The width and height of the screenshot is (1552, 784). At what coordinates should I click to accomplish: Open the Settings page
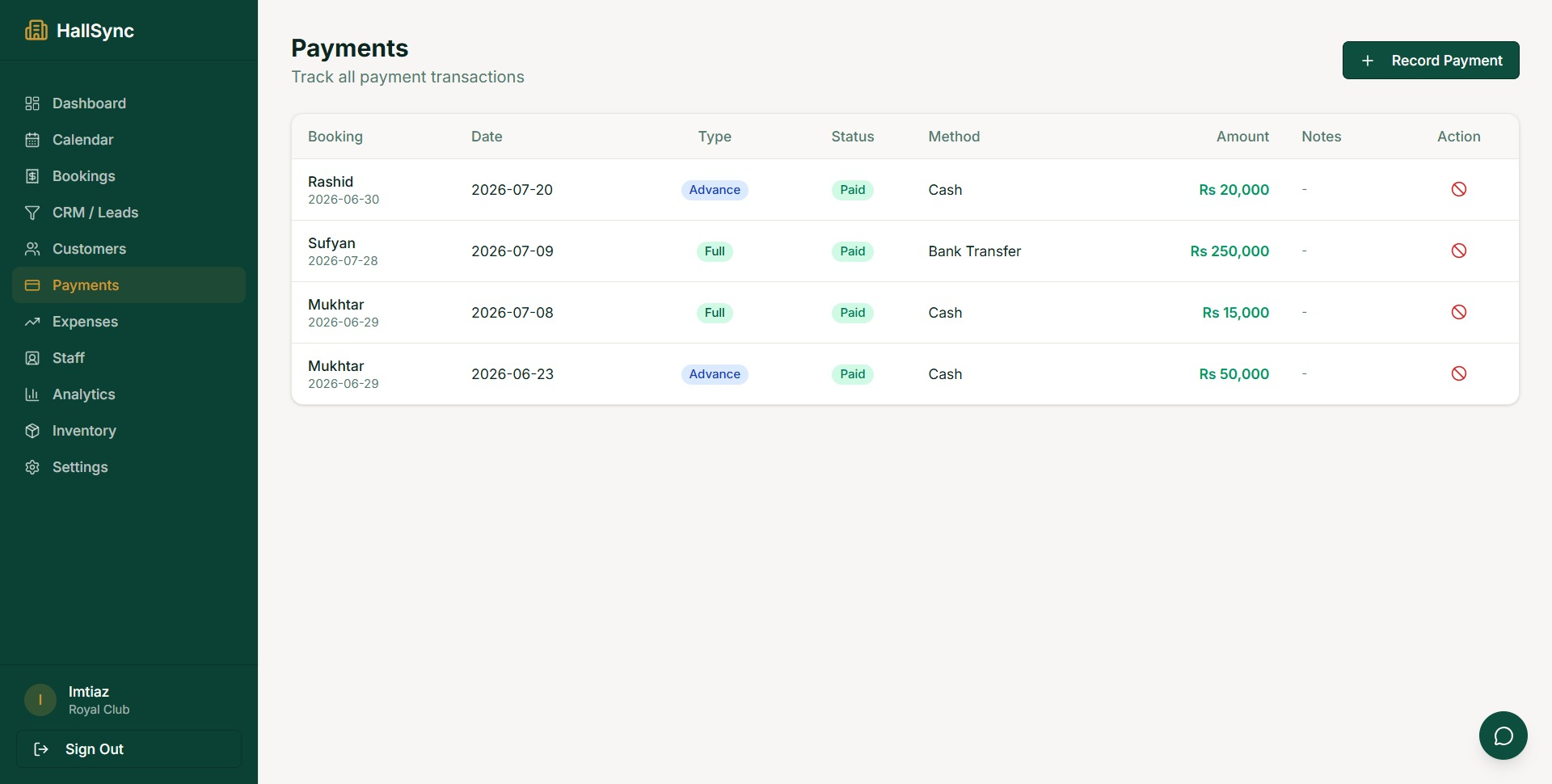(129, 467)
